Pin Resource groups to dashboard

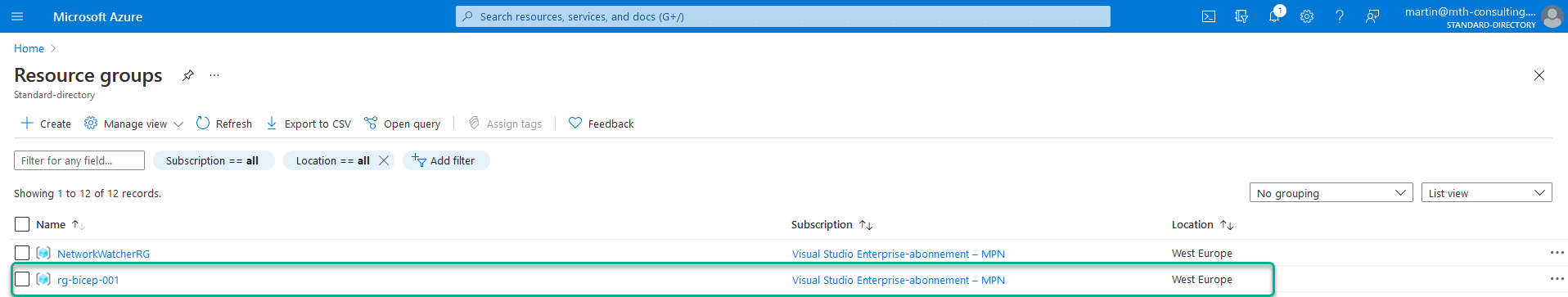pyautogui.click(x=187, y=75)
